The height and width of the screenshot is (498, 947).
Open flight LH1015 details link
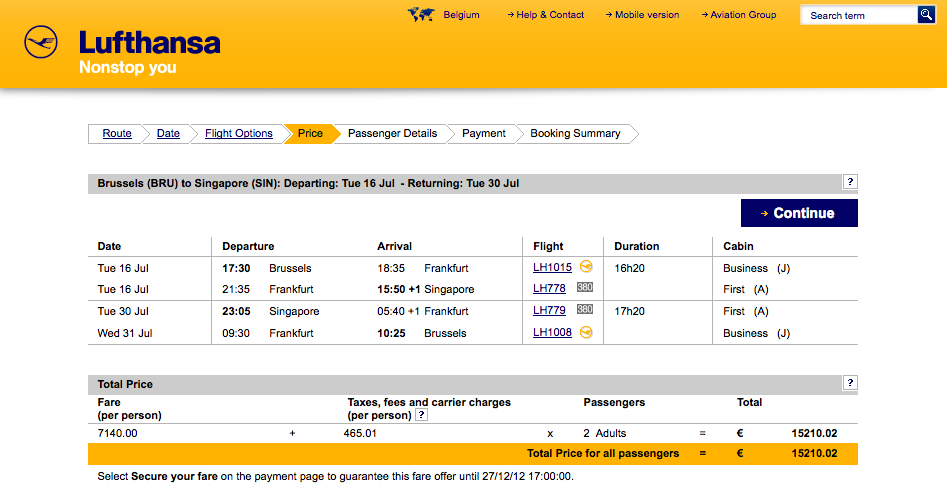click(x=552, y=268)
